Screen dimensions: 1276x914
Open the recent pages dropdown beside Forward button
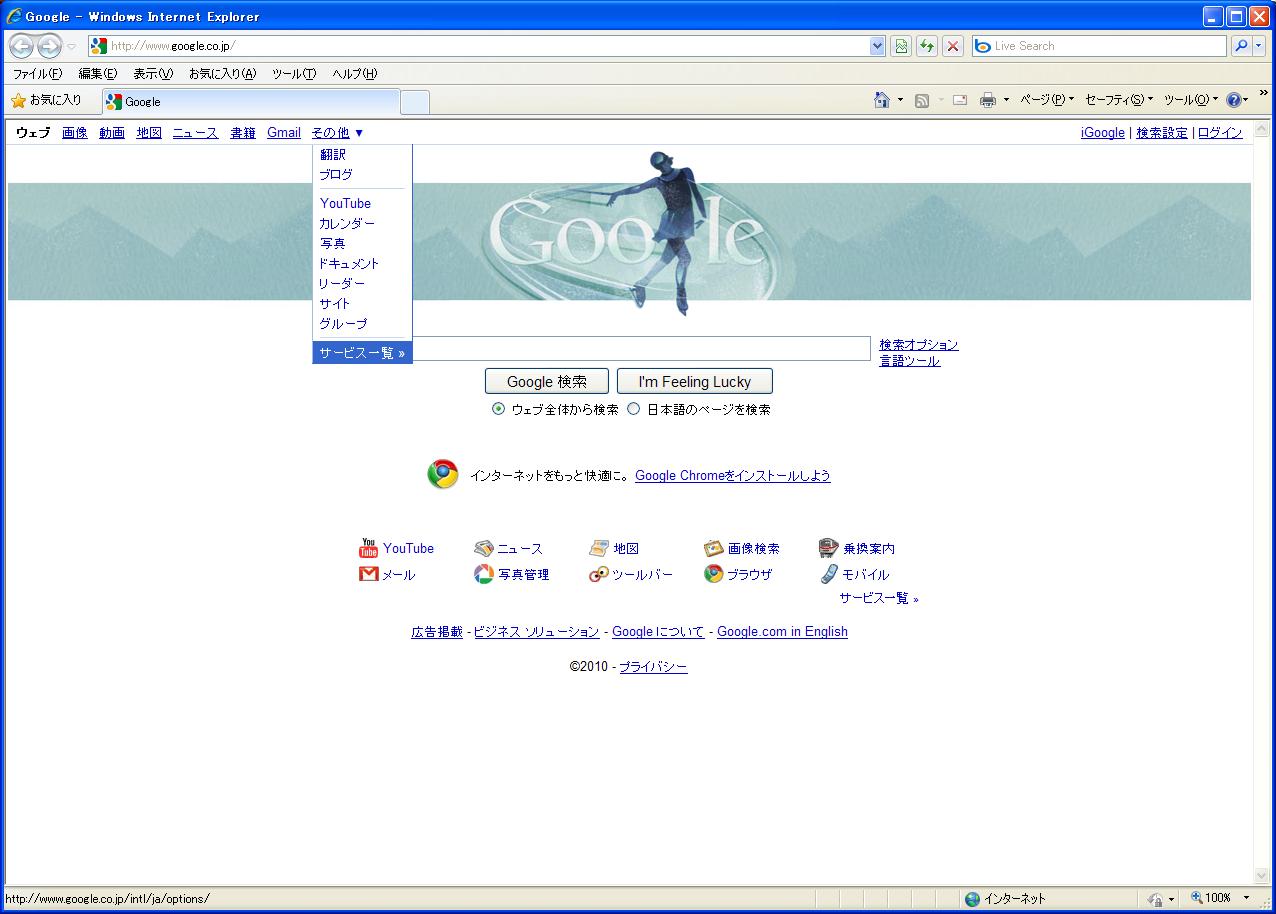coord(71,47)
